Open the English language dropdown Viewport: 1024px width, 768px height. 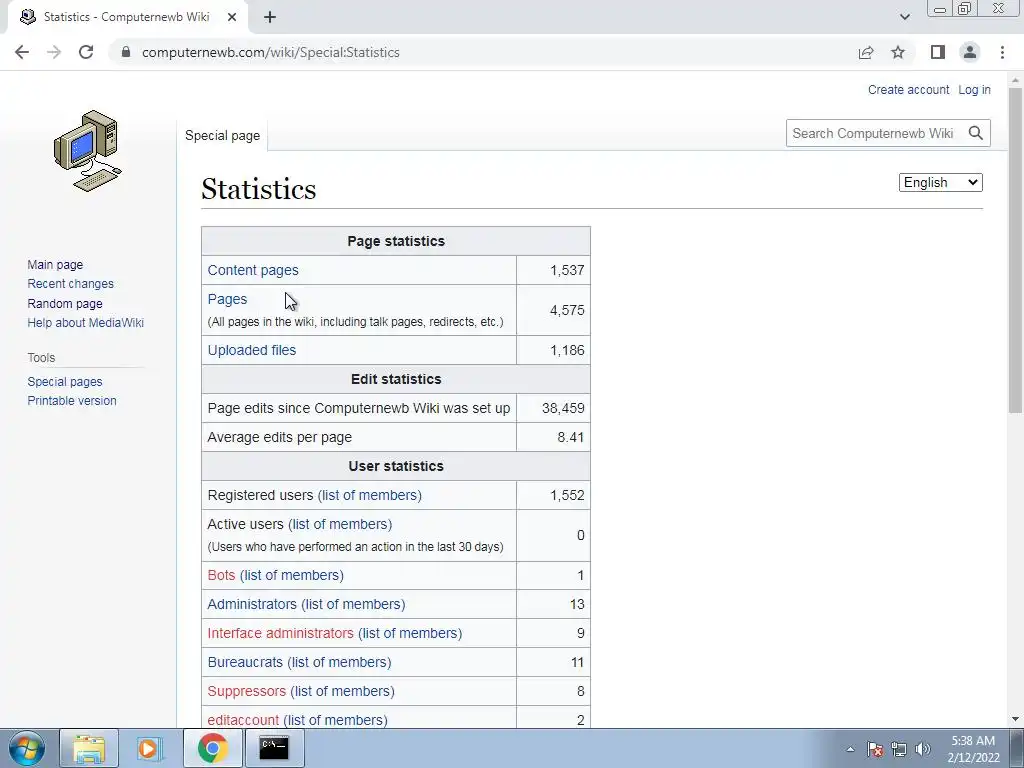pos(940,183)
